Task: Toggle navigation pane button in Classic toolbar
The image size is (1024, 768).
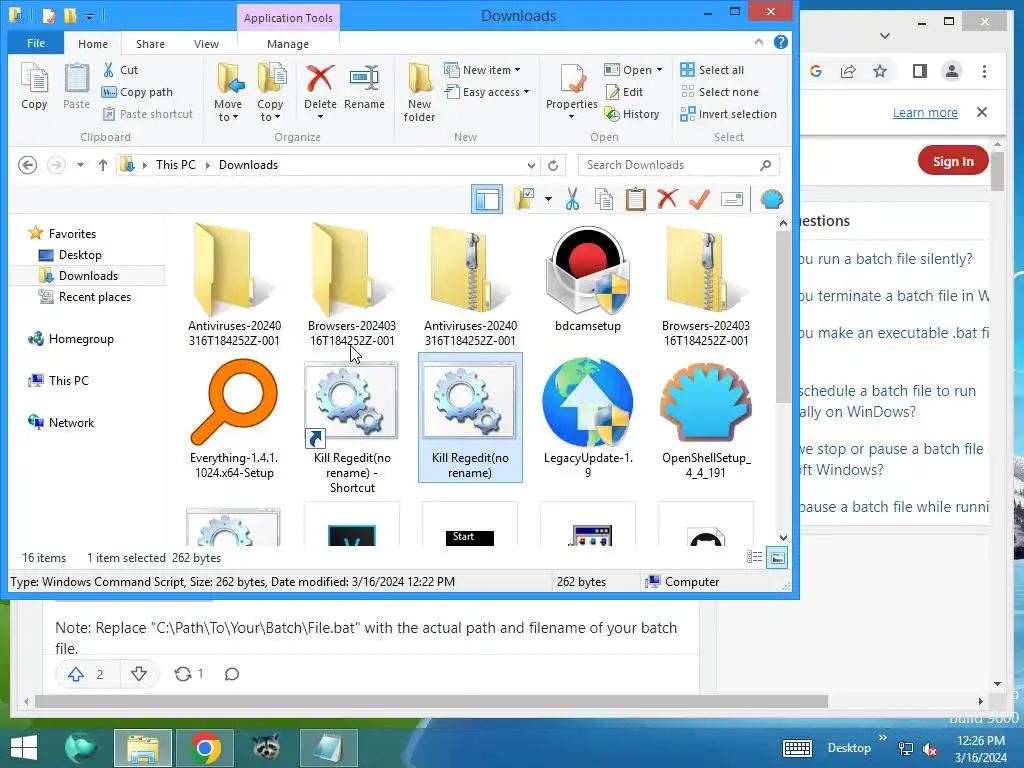Action: point(487,199)
